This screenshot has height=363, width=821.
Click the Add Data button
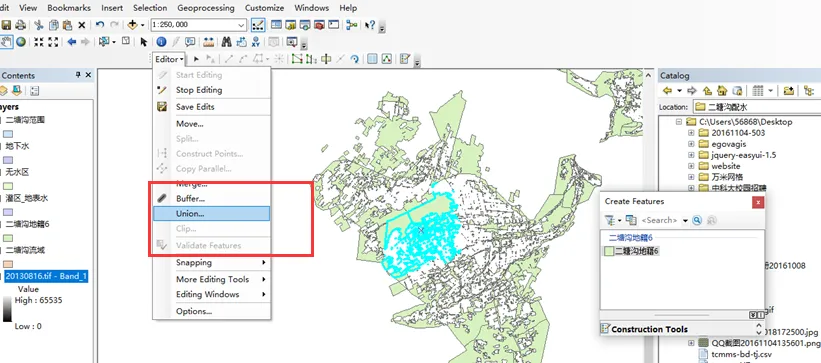[x=132, y=25]
